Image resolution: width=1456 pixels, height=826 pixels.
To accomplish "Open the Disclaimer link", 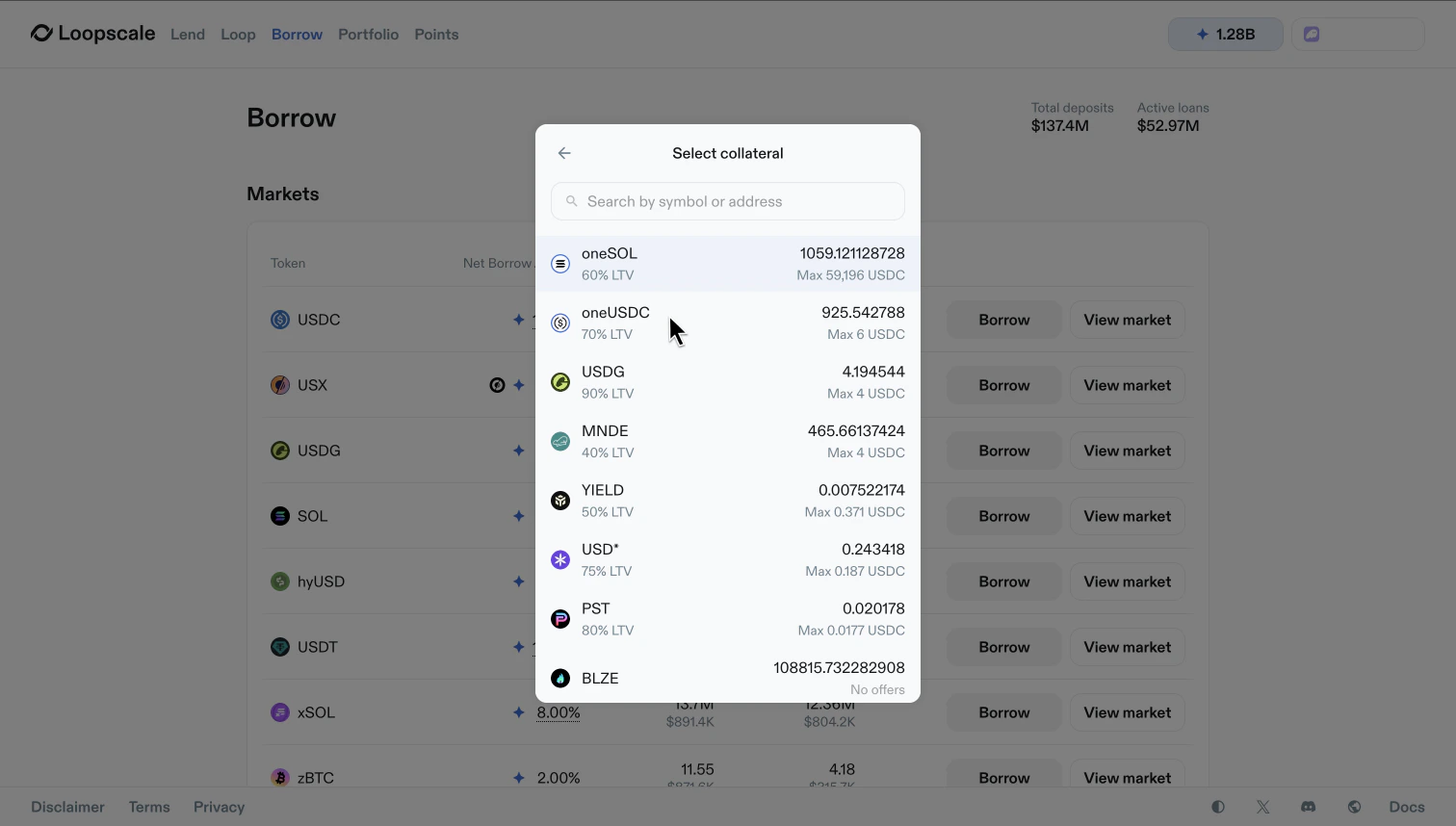I will (67, 807).
